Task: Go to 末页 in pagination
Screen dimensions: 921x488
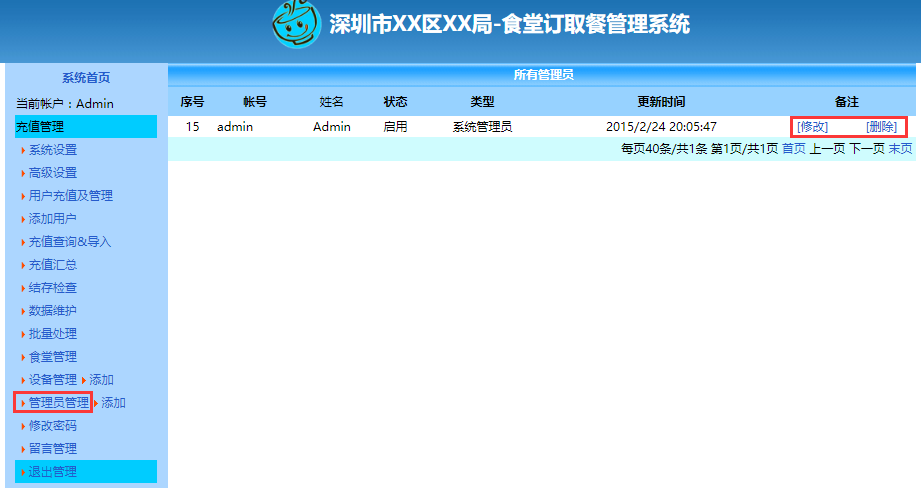Action: pyautogui.click(x=900, y=149)
